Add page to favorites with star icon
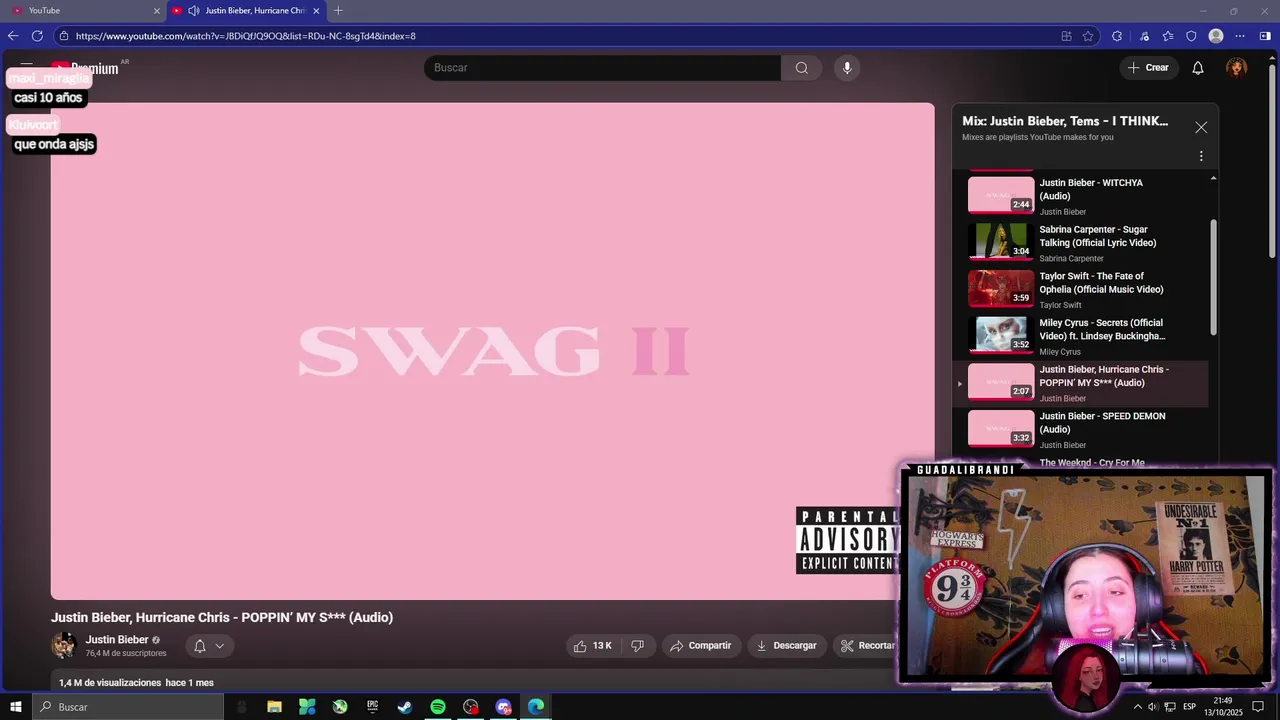Viewport: 1280px width, 720px height. coord(1089,36)
